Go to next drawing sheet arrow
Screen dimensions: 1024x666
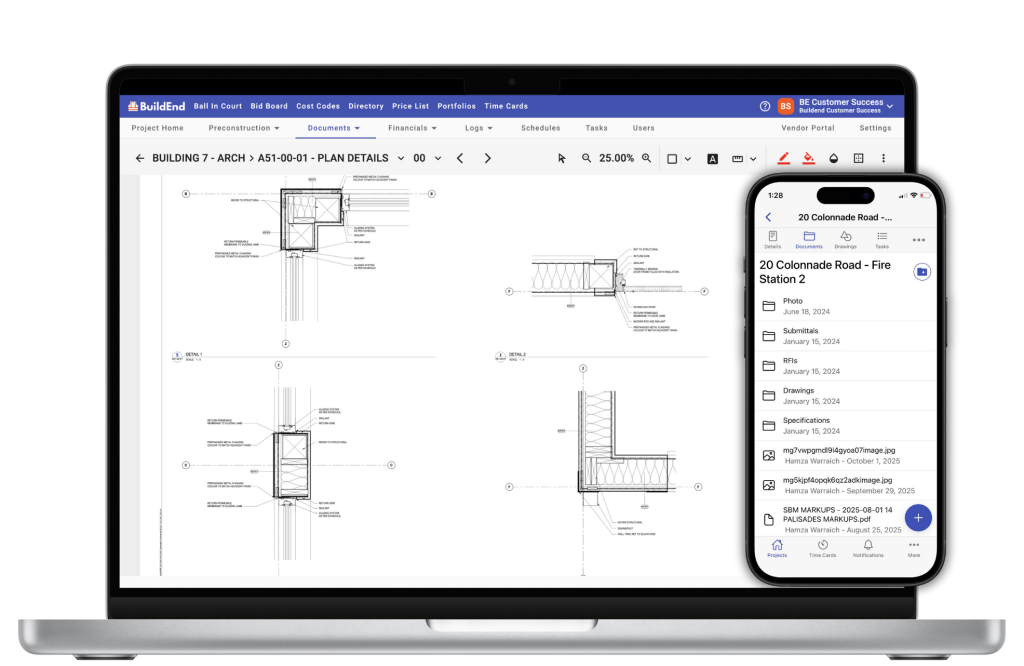click(x=487, y=158)
